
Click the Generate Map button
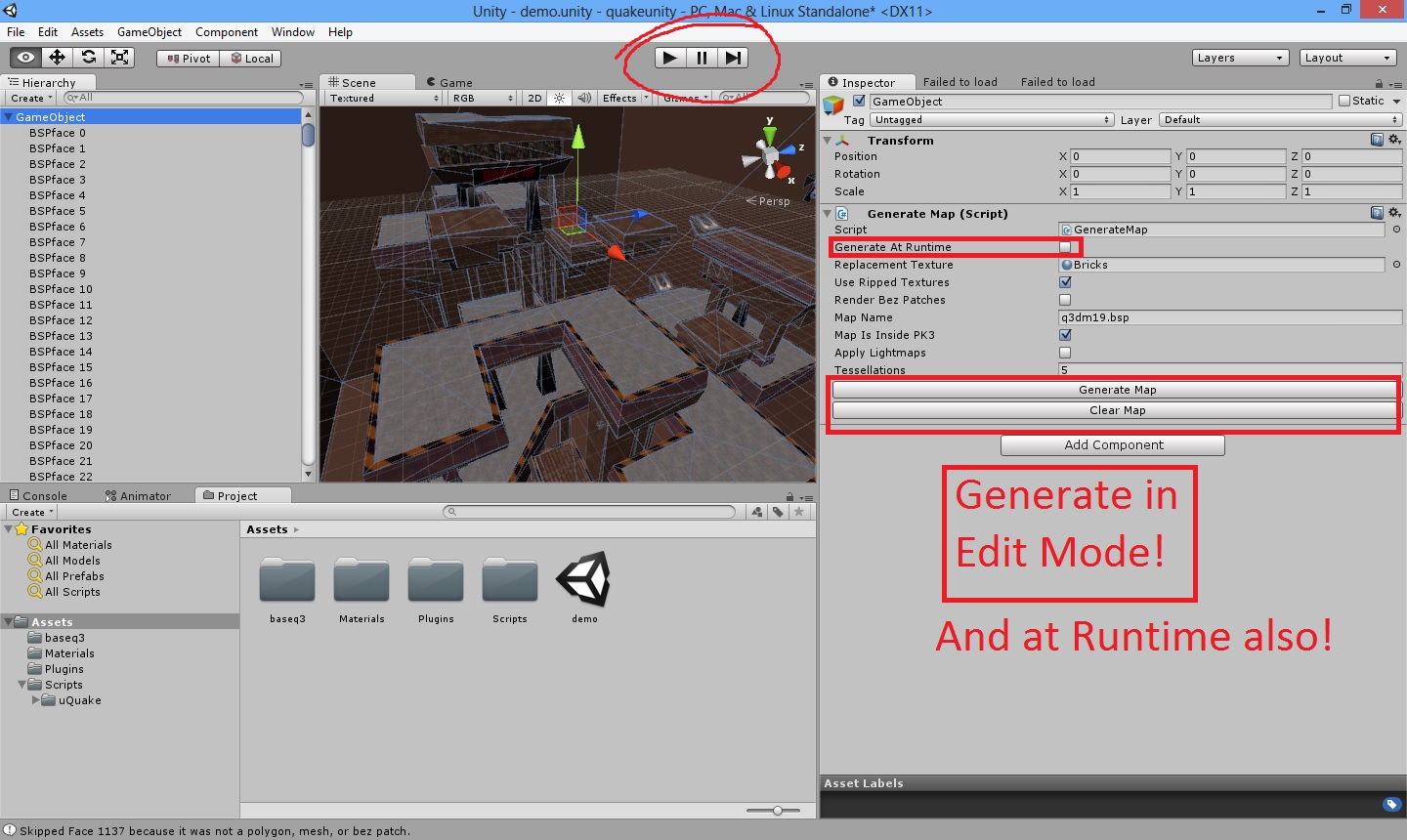pos(1117,390)
